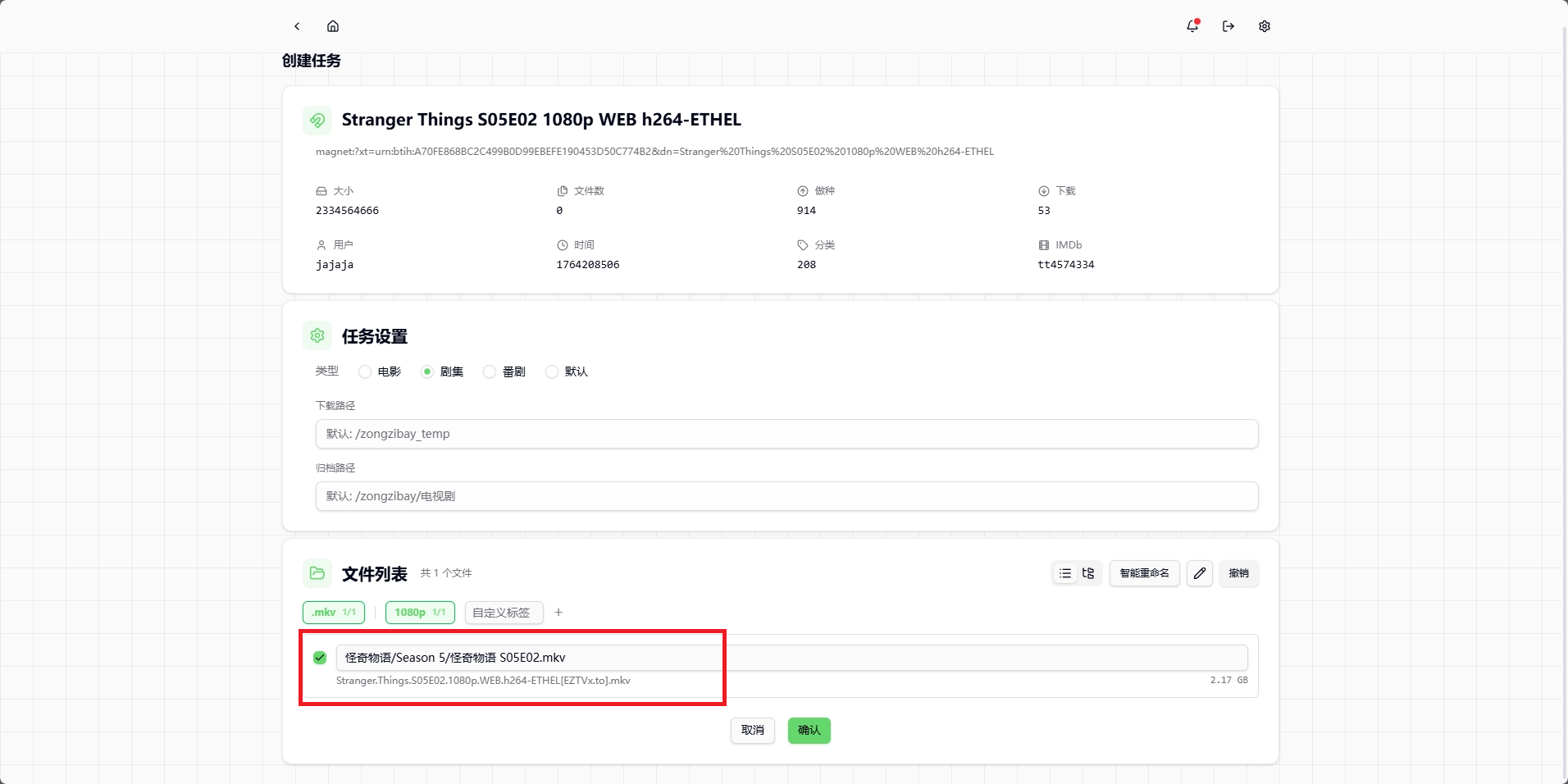Toggle the 1080p filter tag
1568x784 pixels.
[x=420, y=613]
